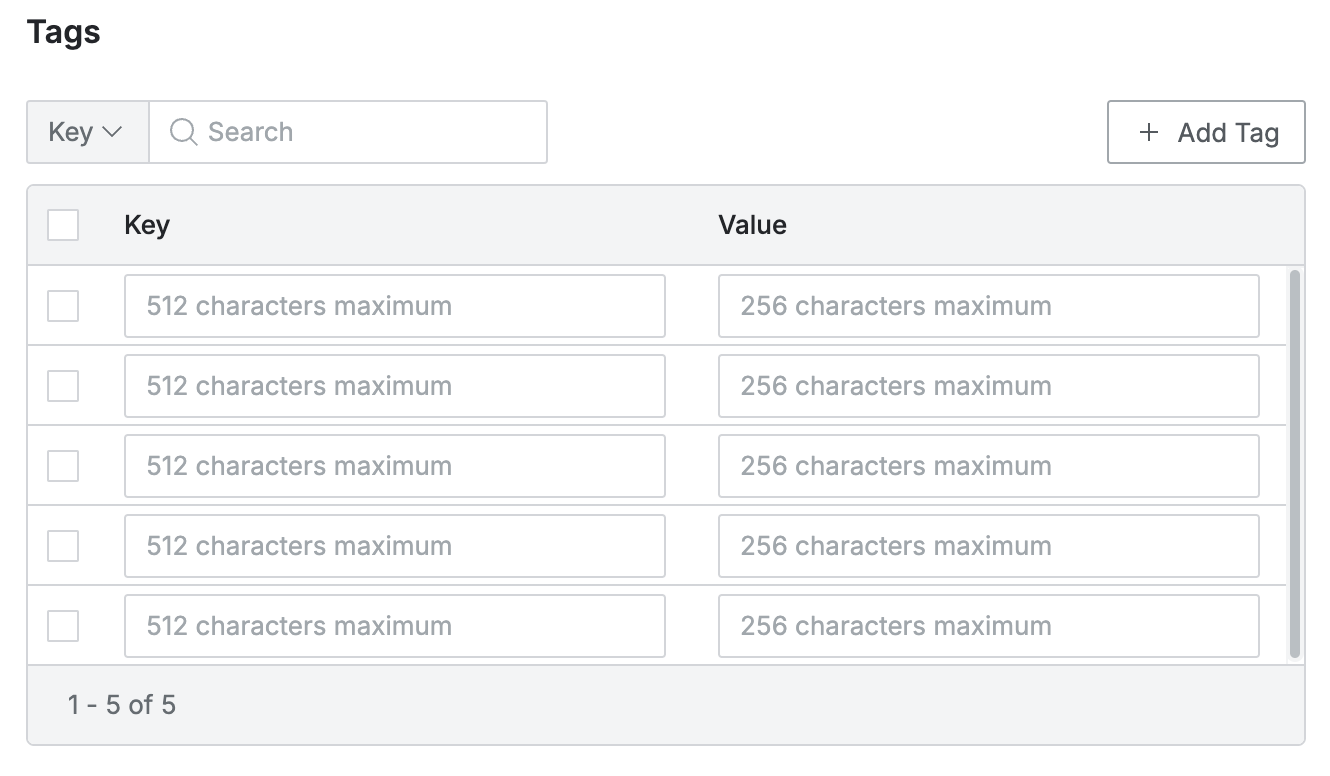Open the Key filter dropdown
Screen dimensions: 1330x776
point(86,132)
